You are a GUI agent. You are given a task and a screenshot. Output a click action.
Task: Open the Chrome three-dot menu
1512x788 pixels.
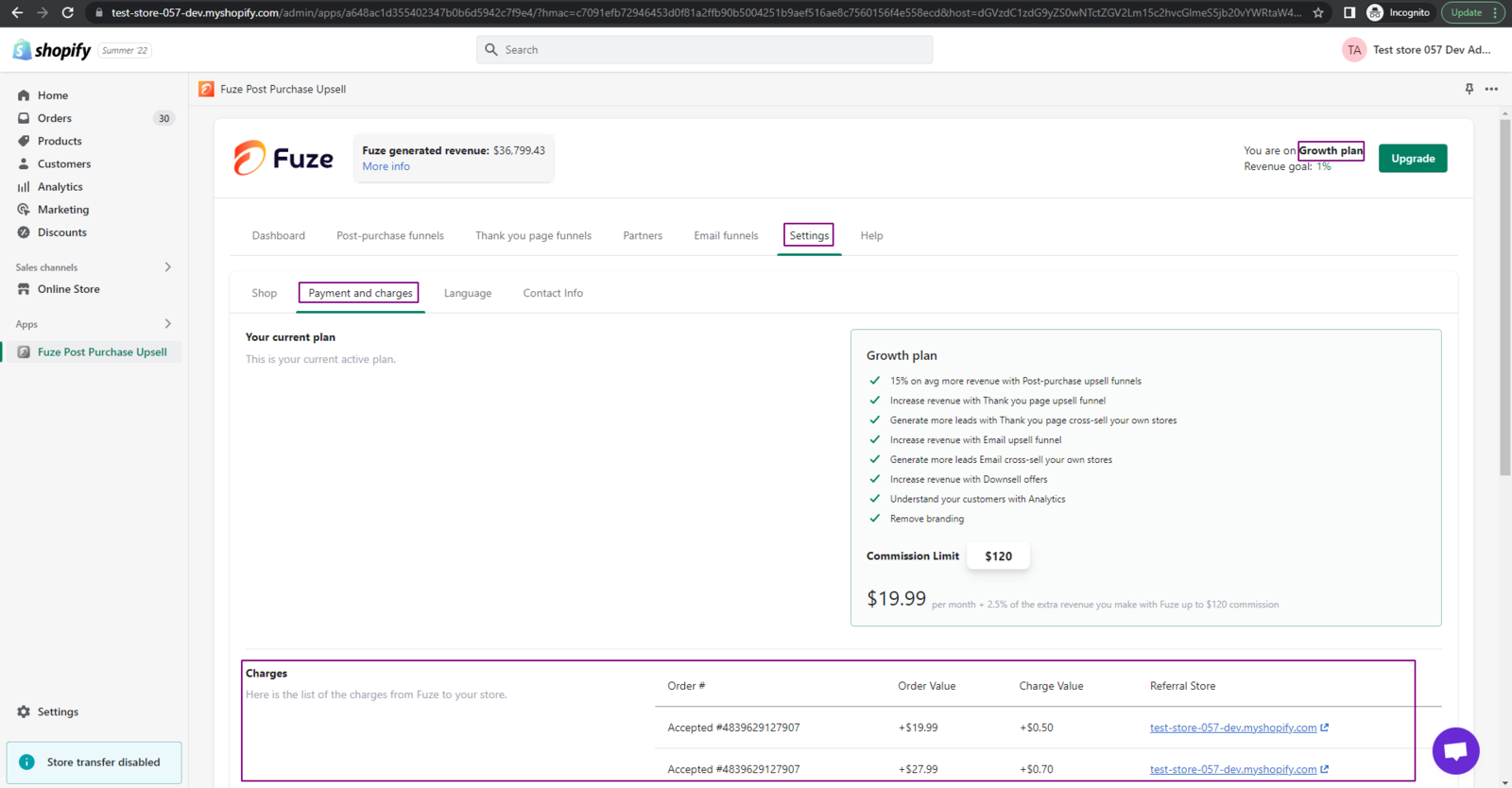pyautogui.click(x=1496, y=12)
